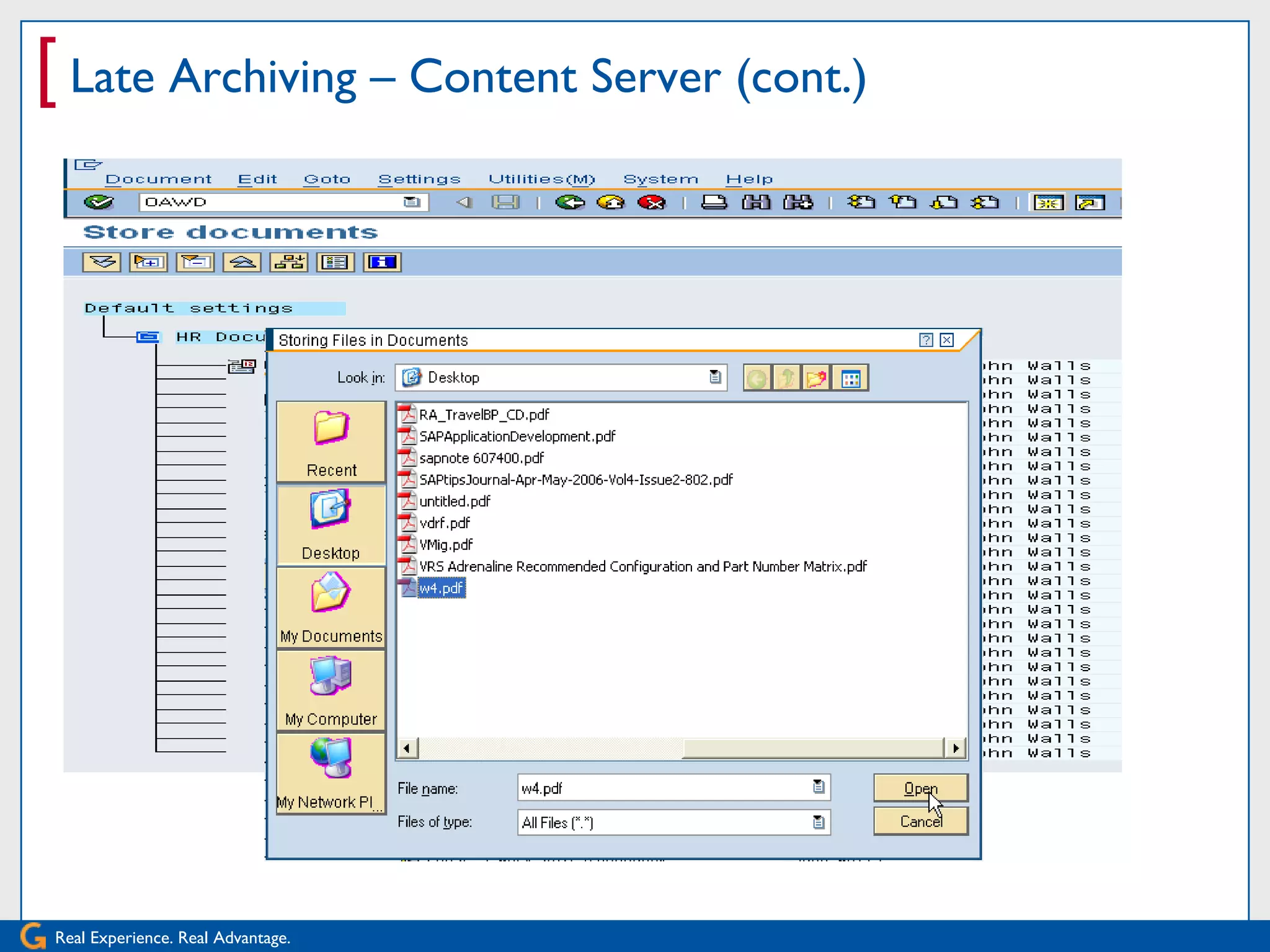Click the scroll left arrow in file list

(x=407, y=748)
